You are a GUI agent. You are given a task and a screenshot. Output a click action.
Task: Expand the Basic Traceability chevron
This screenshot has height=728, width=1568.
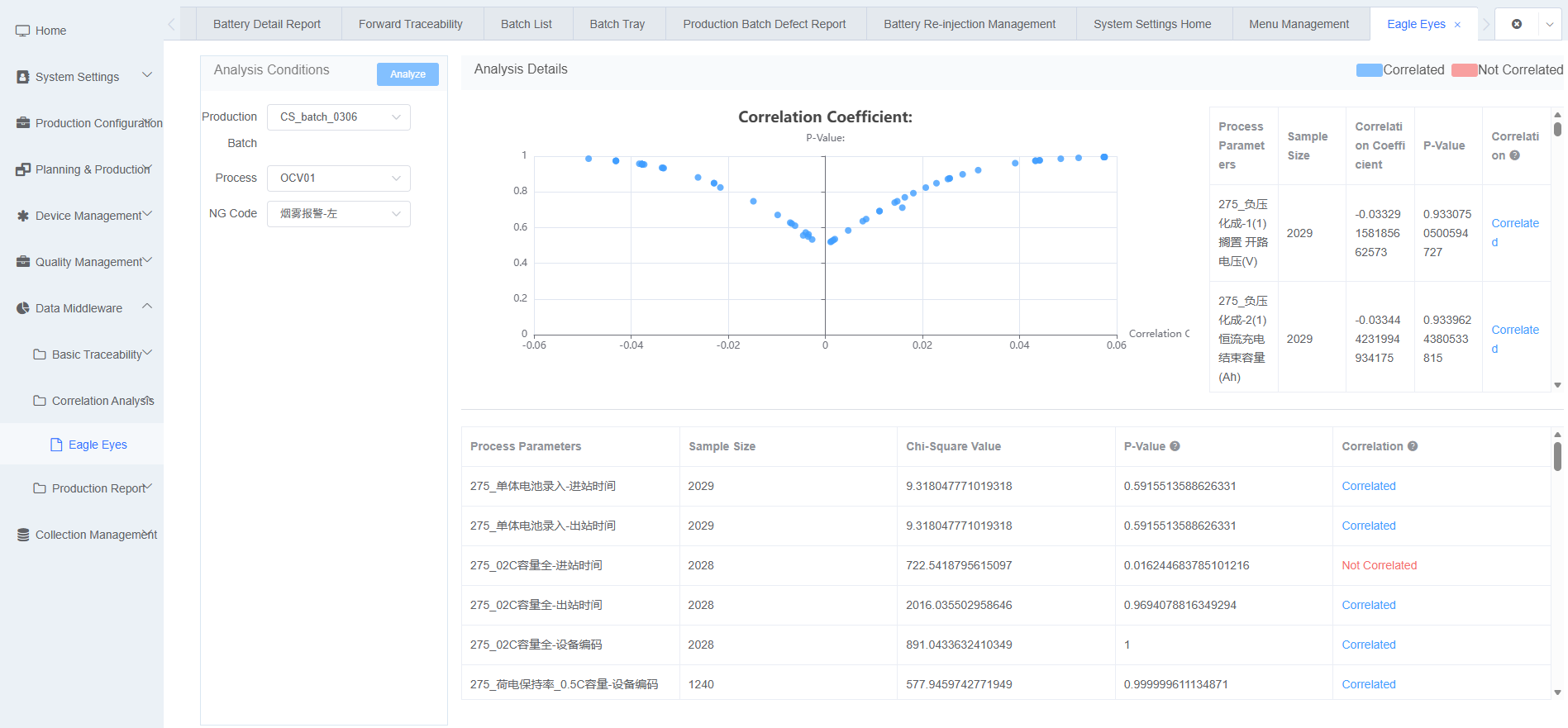coord(147,353)
